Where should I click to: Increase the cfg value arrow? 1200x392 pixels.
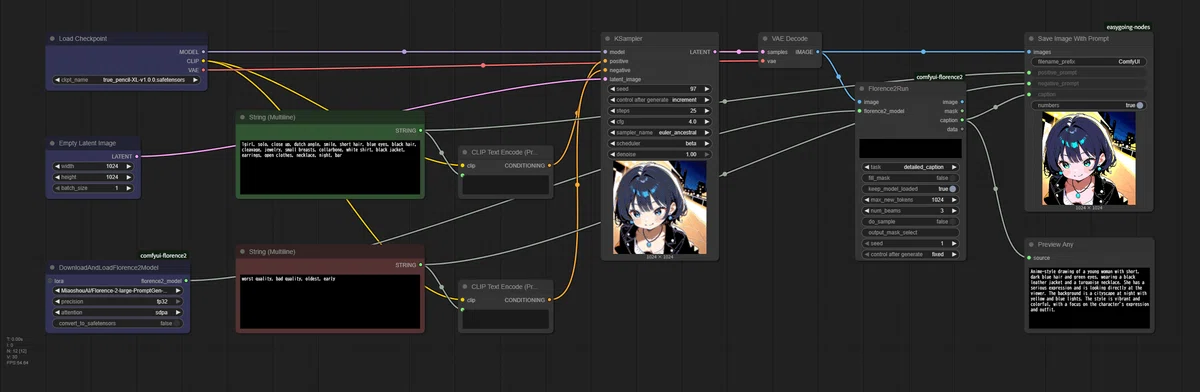click(707, 121)
